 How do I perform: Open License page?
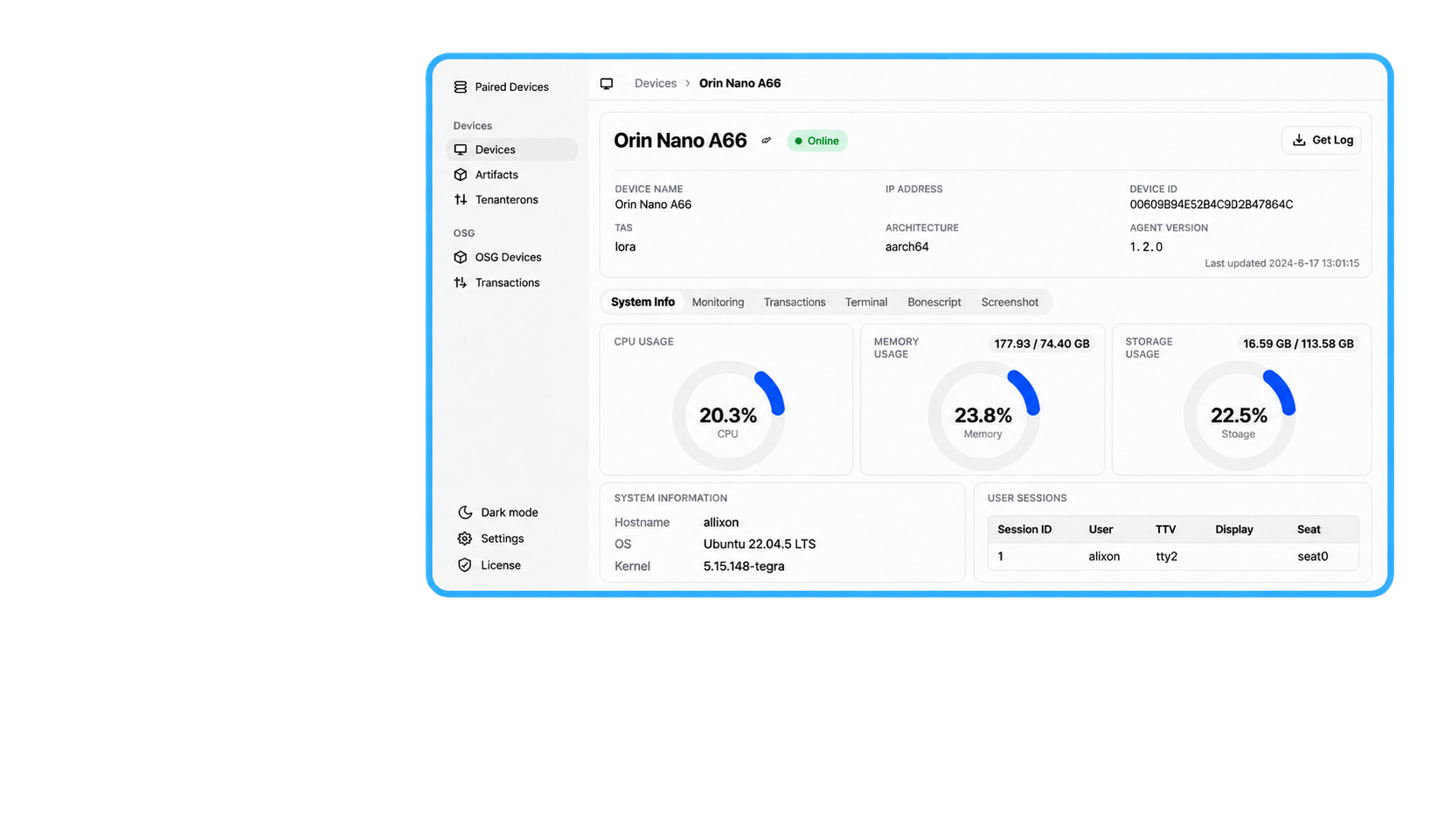click(x=489, y=566)
